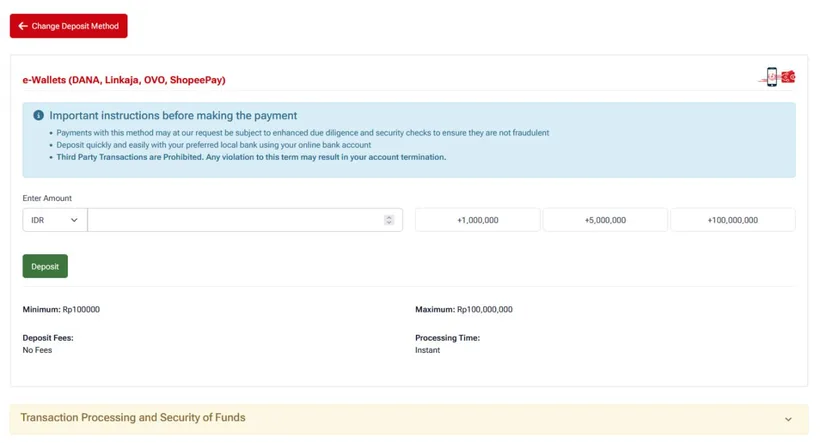
Task: Click the info icon beside Important instructions
Action: tap(38, 115)
